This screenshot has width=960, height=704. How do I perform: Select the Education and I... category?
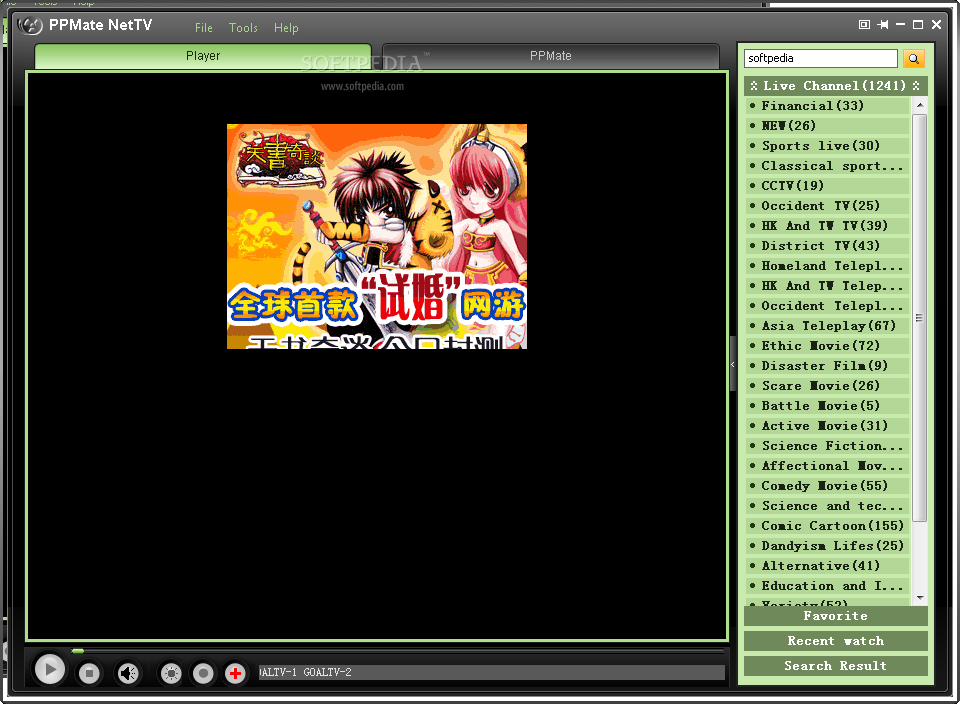click(828, 586)
